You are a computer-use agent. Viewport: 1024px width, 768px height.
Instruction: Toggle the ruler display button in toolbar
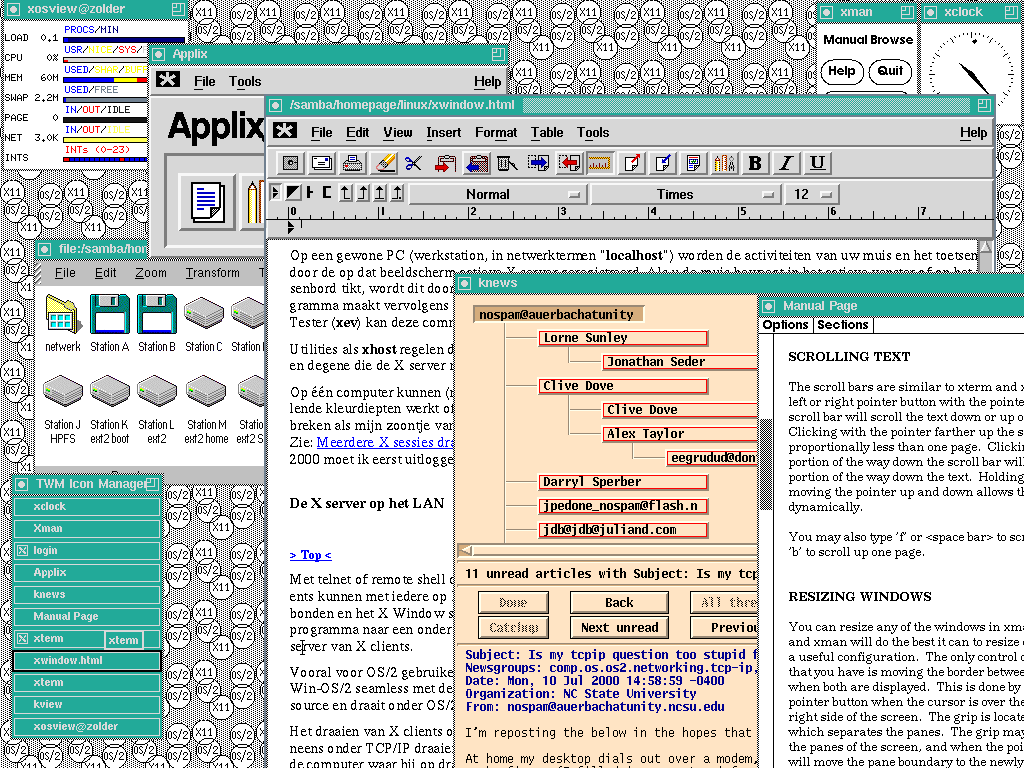tap(600, 163)
